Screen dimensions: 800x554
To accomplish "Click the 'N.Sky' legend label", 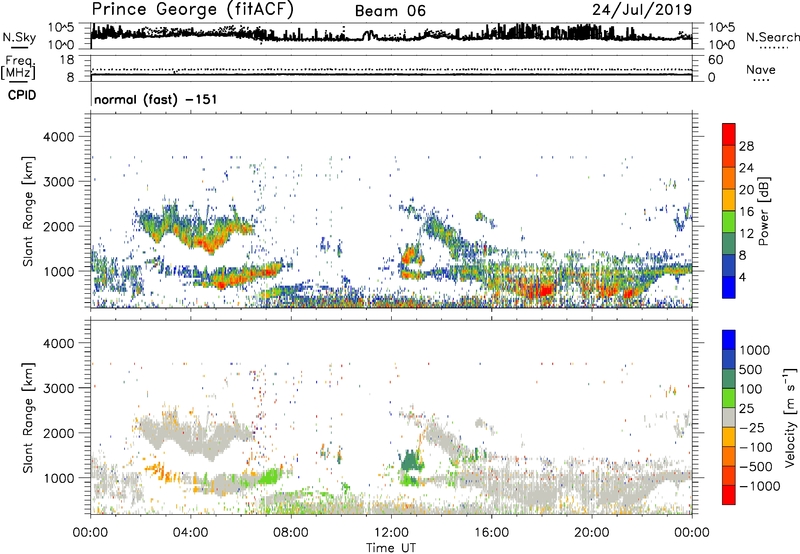I will click(x=19, y=37).
